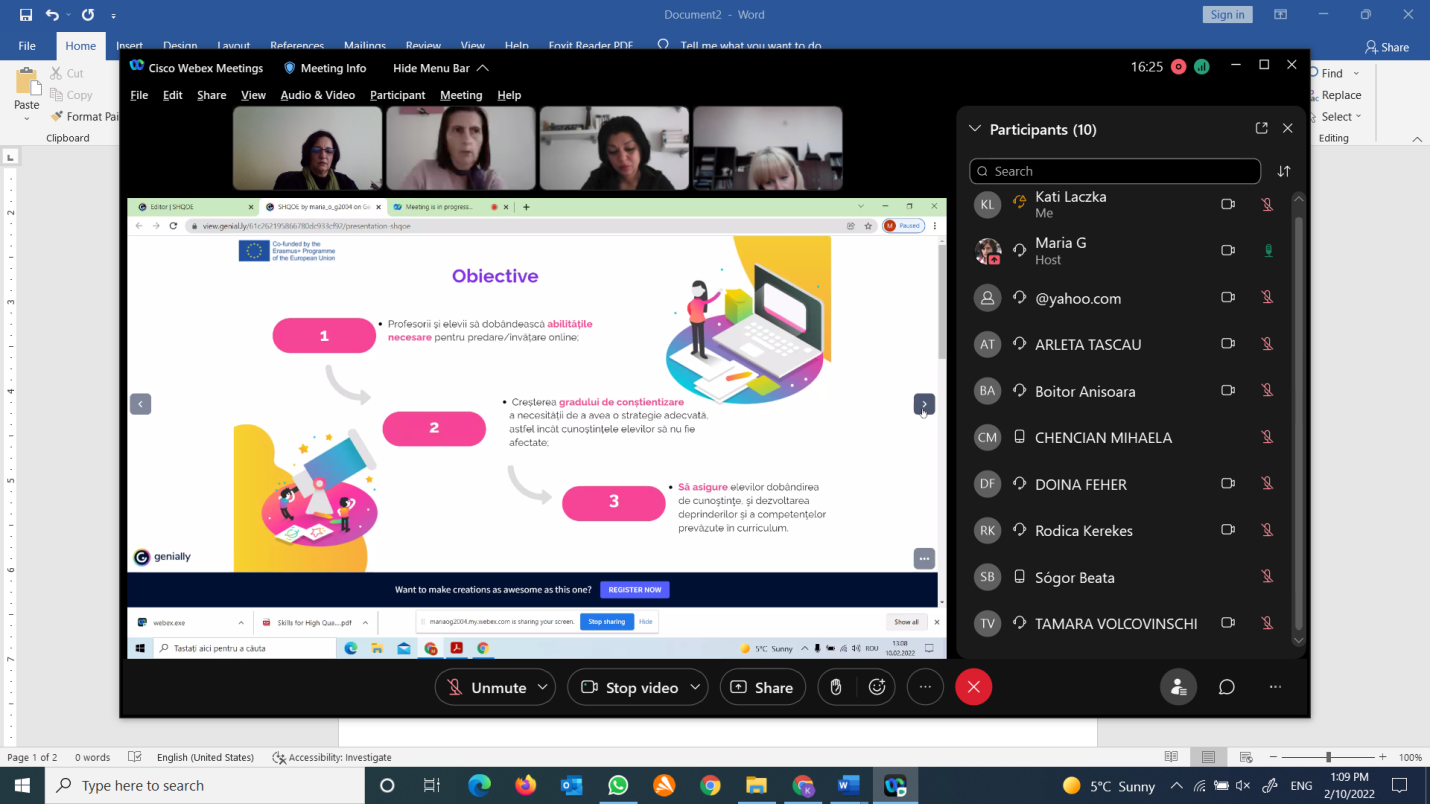
Task: Click Word Save icon in title bar
Action: 25,15
